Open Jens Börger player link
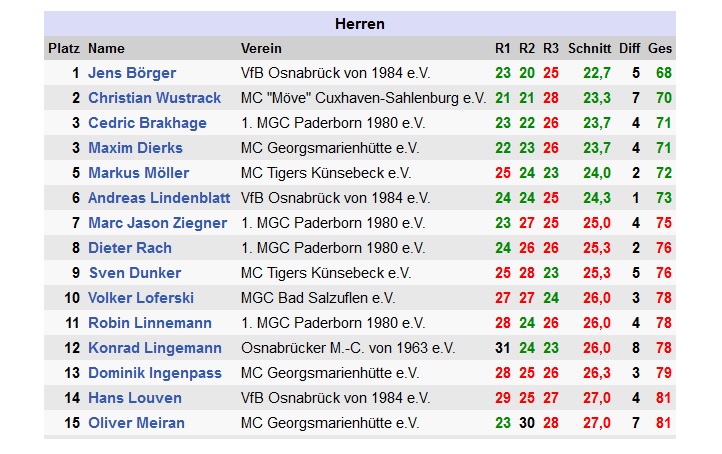 pyautogui.click(x=132, y=73)
